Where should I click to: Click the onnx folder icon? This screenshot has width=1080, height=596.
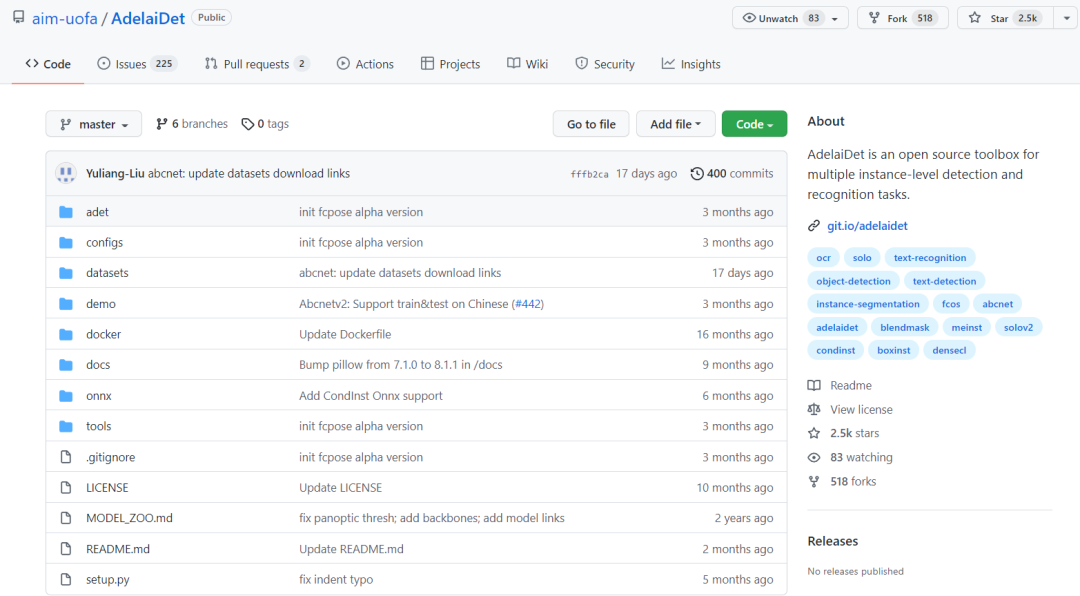pos(66,395)
